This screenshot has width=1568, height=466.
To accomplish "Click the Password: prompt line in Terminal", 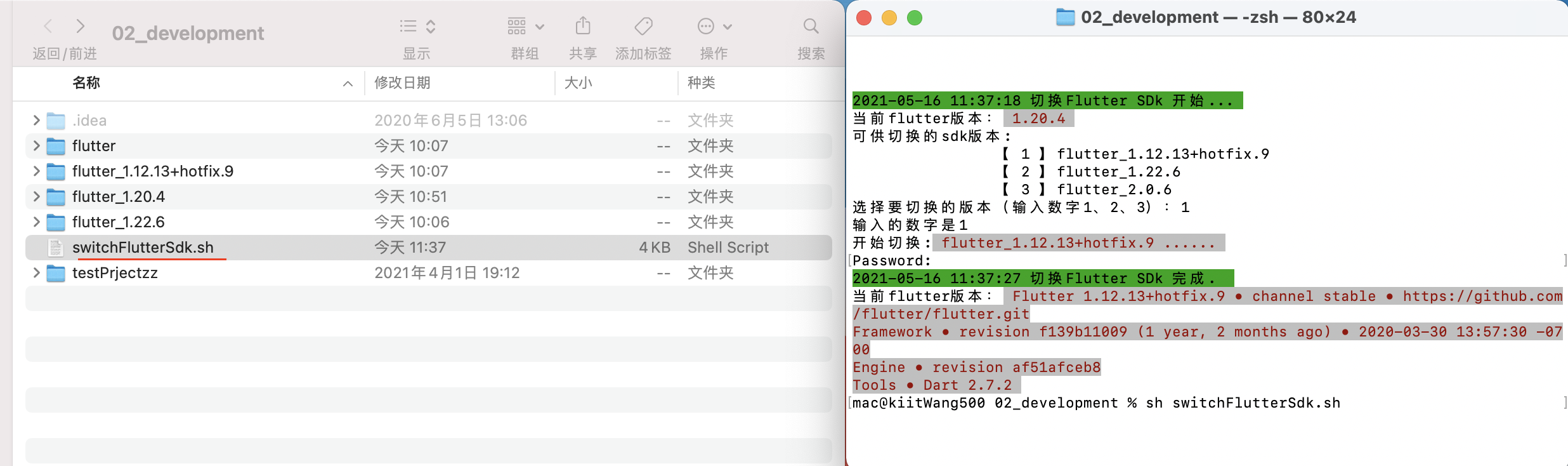I will point(892,260).
